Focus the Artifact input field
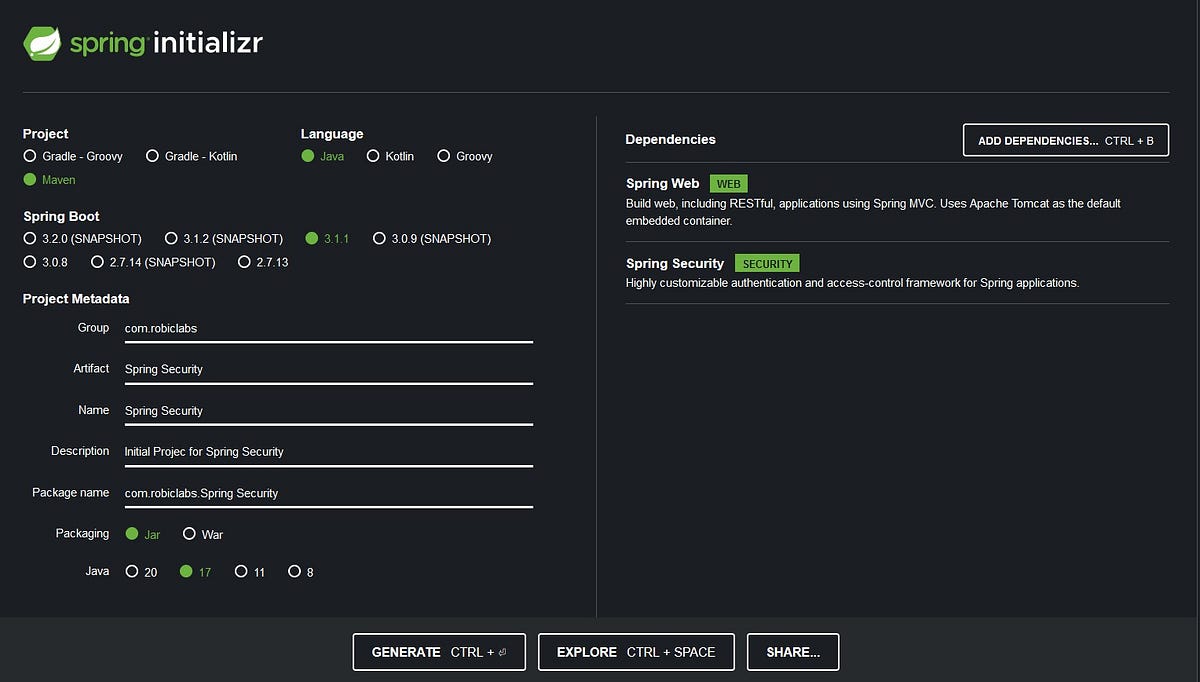Screen dimensions: 1200x682 pyautogui.click(x=328, y=369)
